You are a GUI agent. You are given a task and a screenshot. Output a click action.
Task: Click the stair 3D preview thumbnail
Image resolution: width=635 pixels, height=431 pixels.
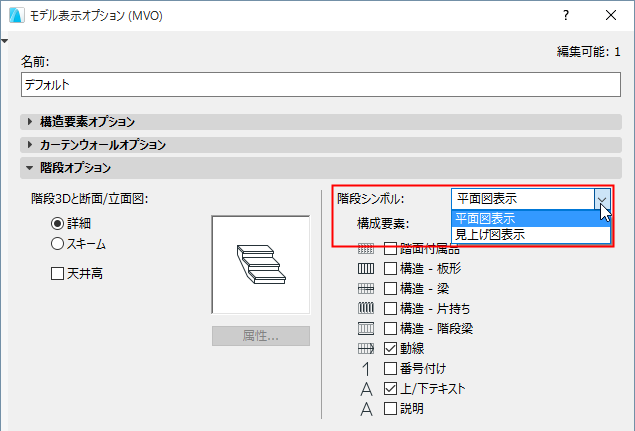tap(261, 265)
